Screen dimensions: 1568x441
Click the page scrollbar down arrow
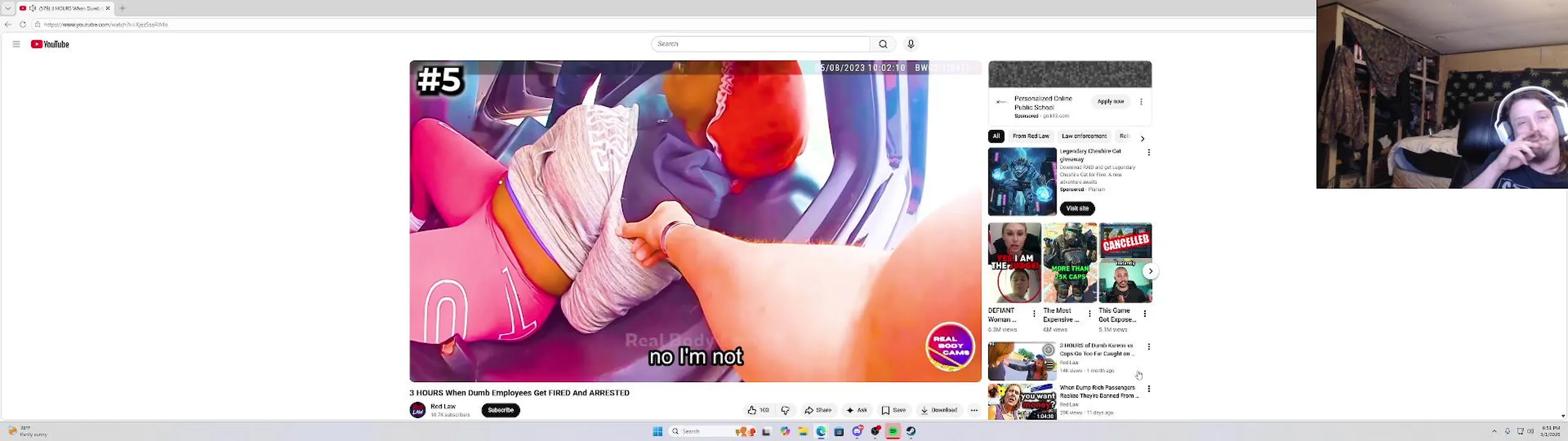point(1564,417)
